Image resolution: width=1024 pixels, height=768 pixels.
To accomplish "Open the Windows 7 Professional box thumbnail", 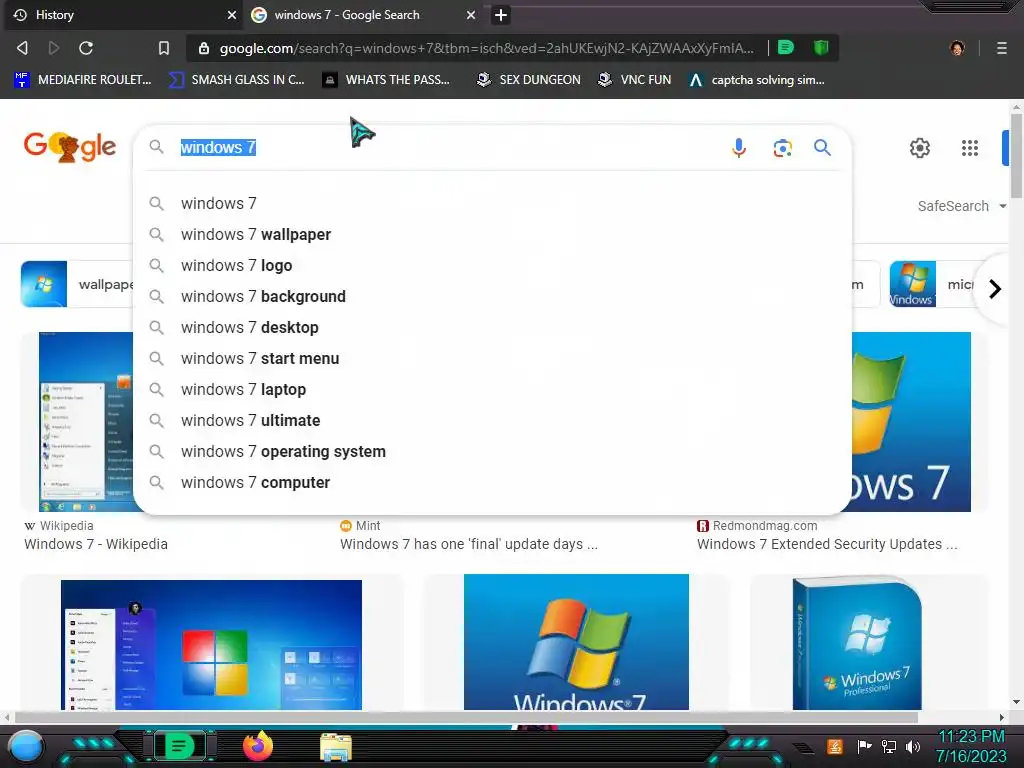I will [x=857, y=643].
